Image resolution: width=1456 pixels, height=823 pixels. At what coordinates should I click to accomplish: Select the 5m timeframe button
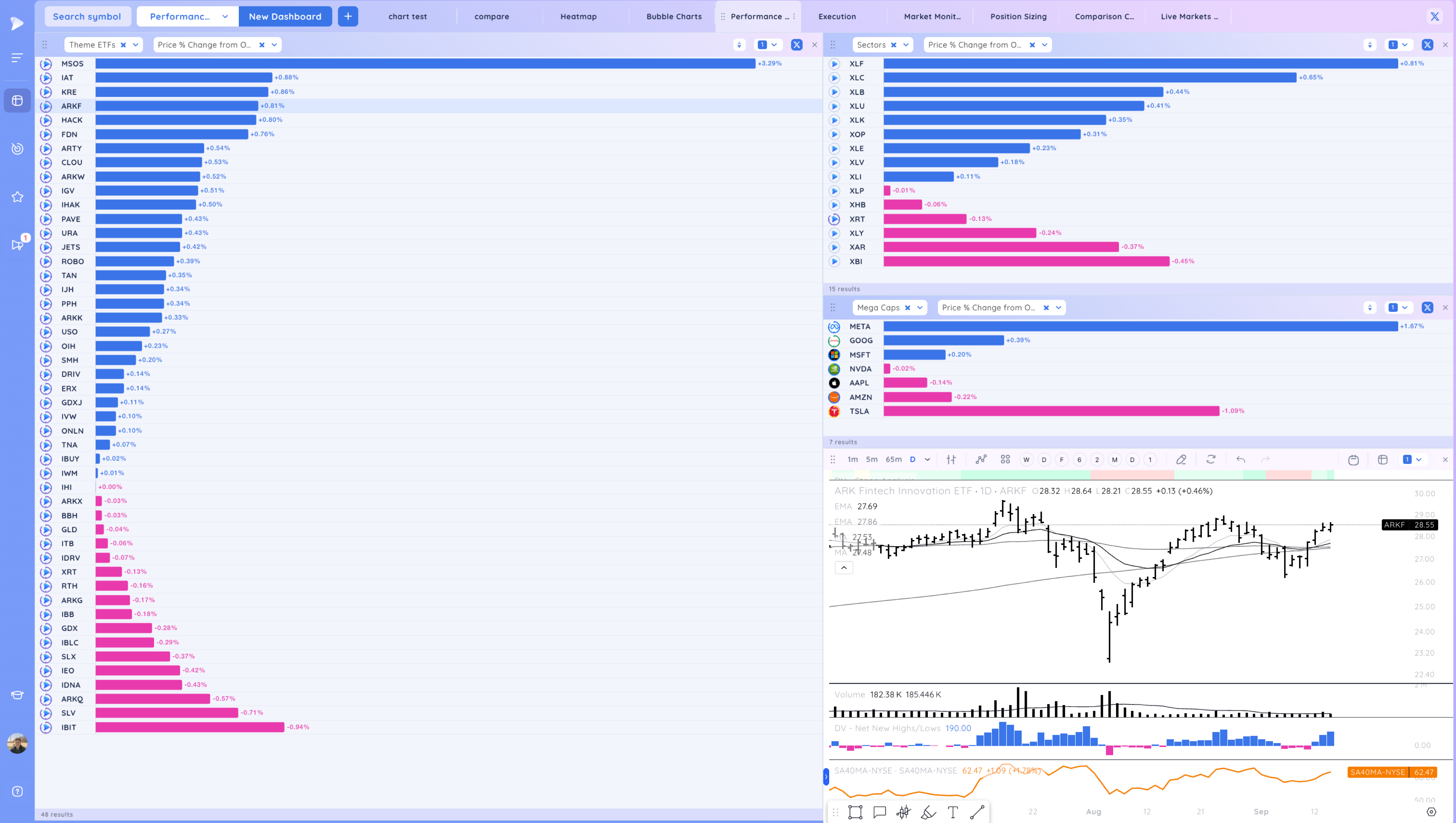(872, 460)
